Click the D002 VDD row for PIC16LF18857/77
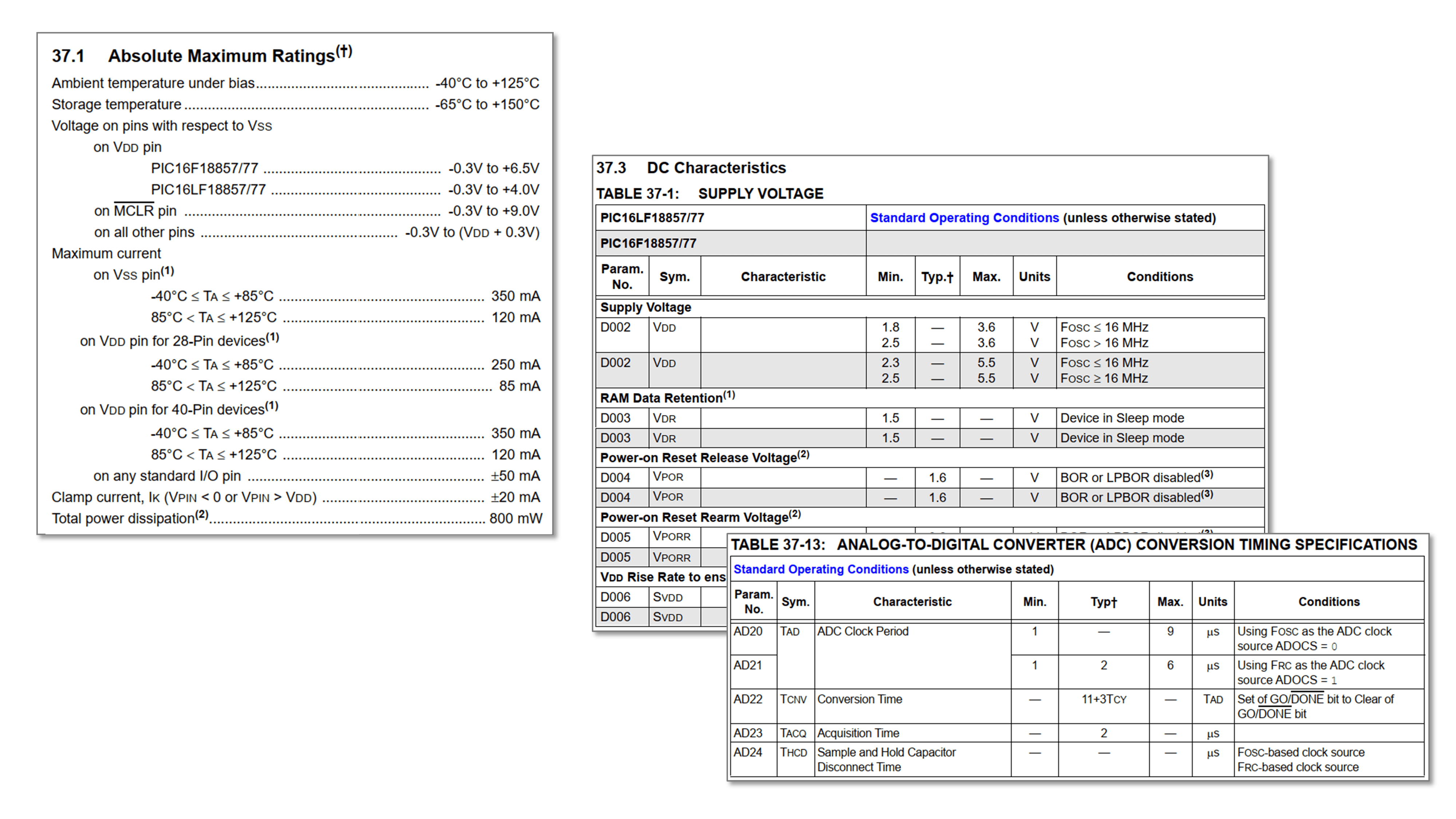This screenshot has width=1456, height=819. point(930,335)
